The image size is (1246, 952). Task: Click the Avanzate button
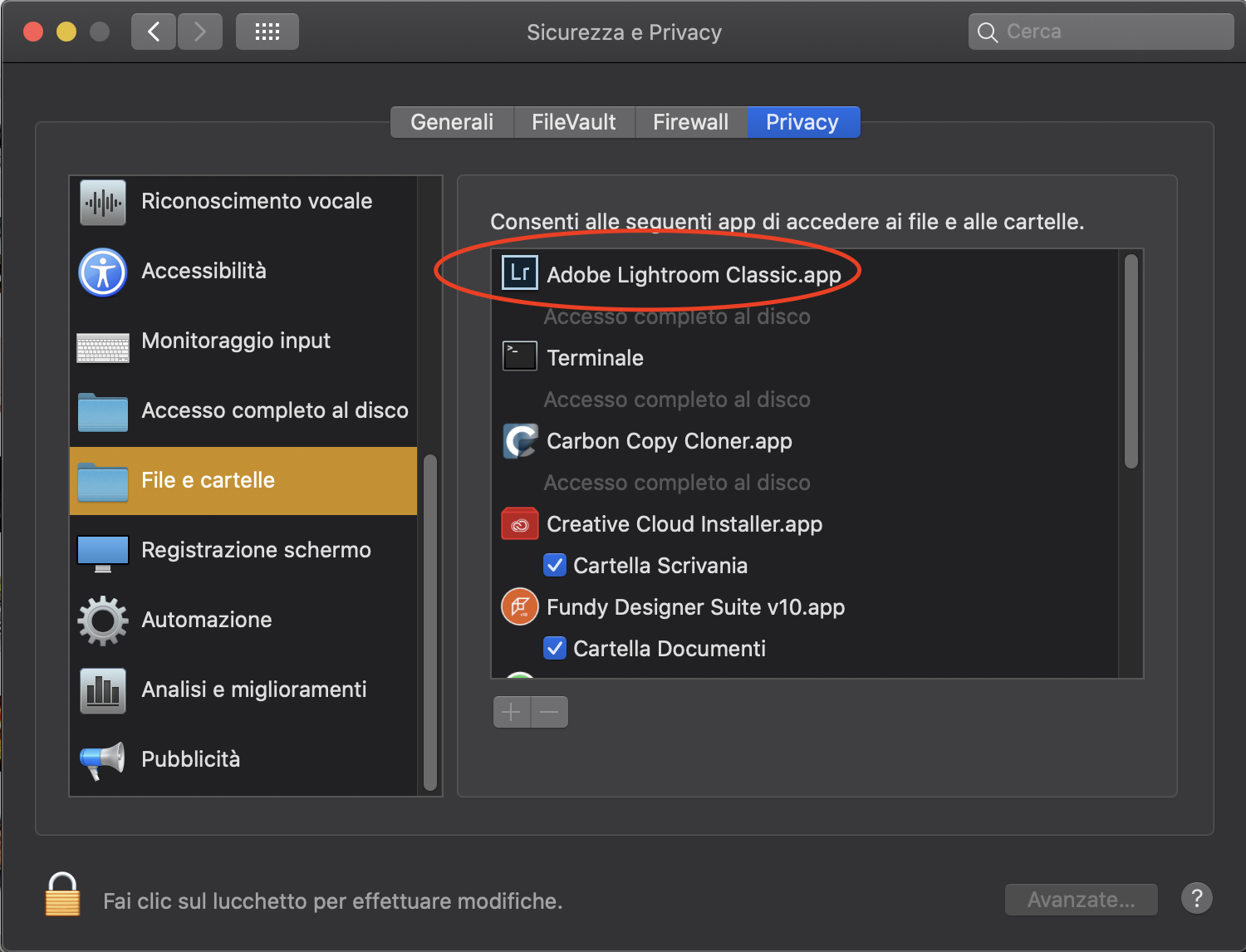pyautogui.click(x=1081, y=900)
